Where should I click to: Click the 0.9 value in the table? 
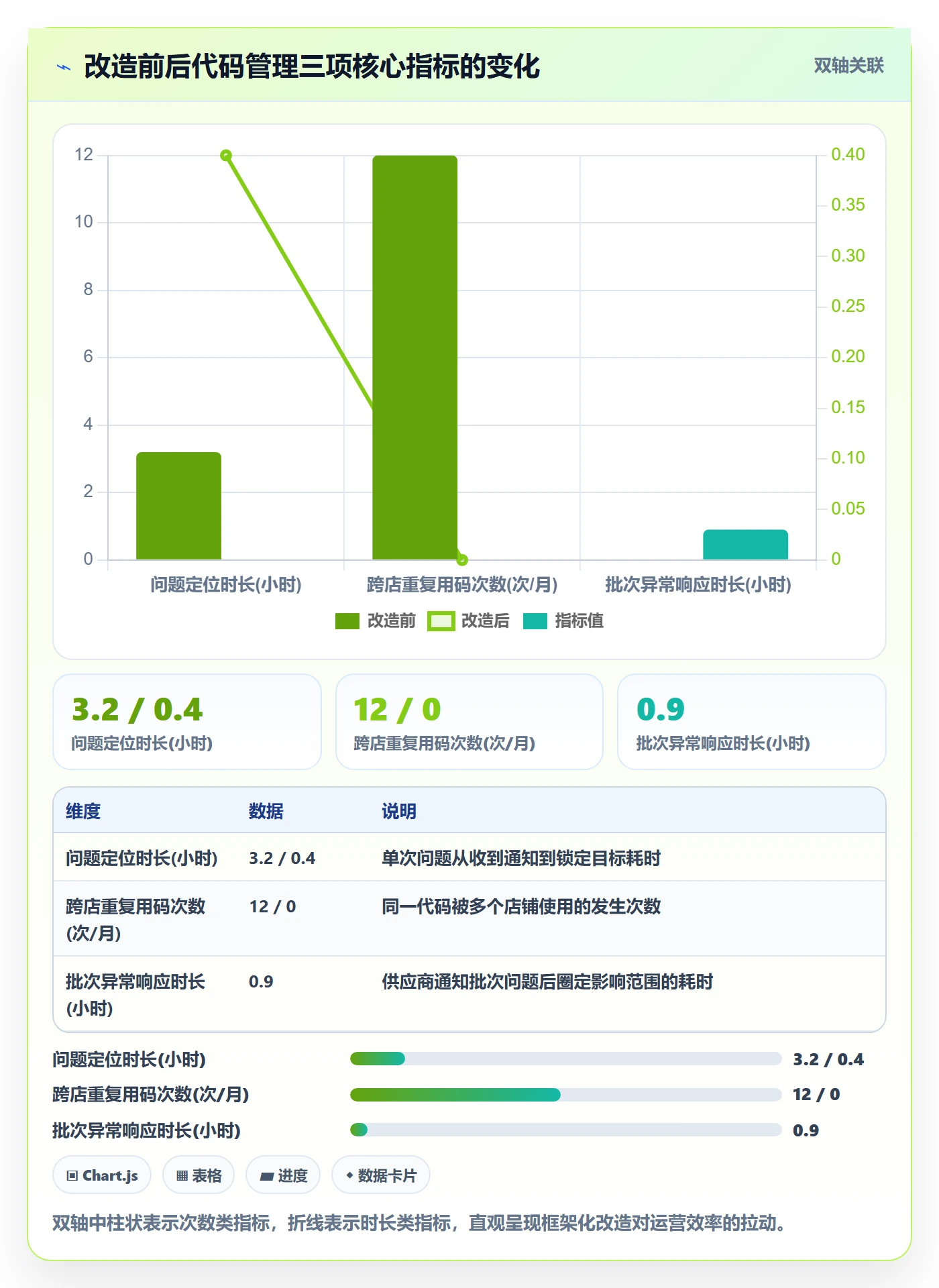261,981
